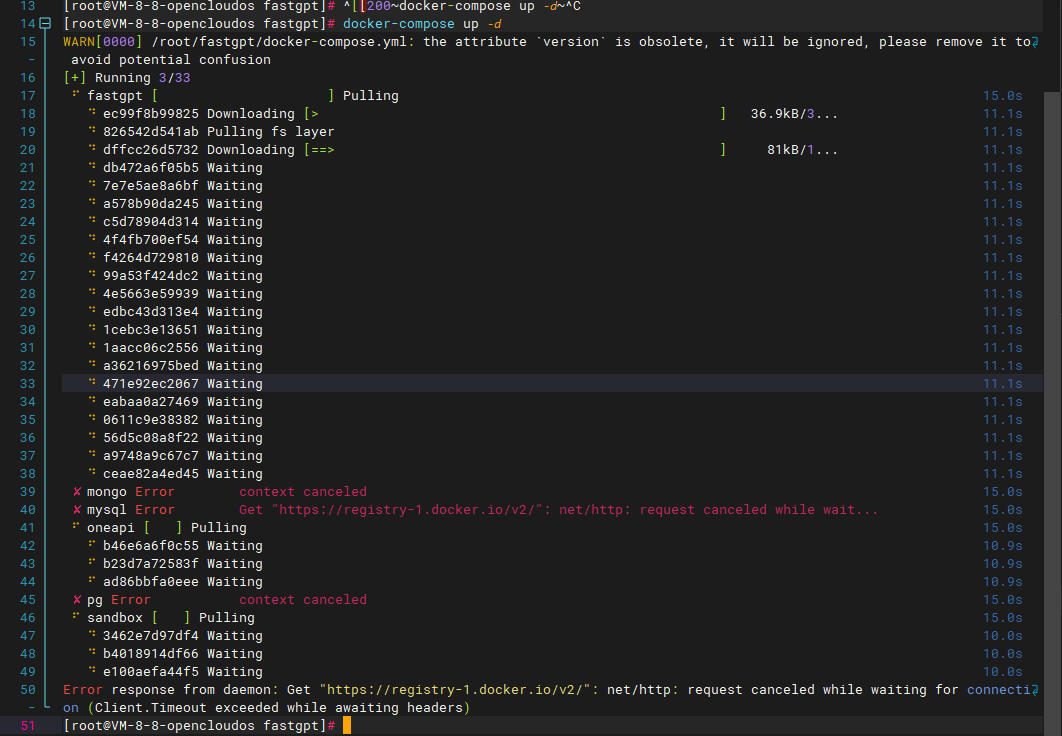The height and width of the screenshot is (736, 1062).
Task: Click highlighted layer '471e92ec2067 Waiting'
Action: 182,383
